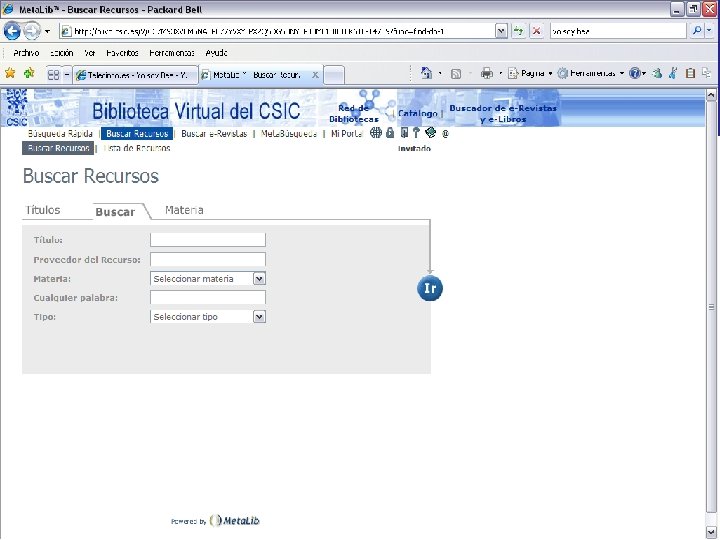The width and height of the screenshot is (720, 540).
Task: Select the Buscar Recursos submenu item
Action: [x=58, y=148]
